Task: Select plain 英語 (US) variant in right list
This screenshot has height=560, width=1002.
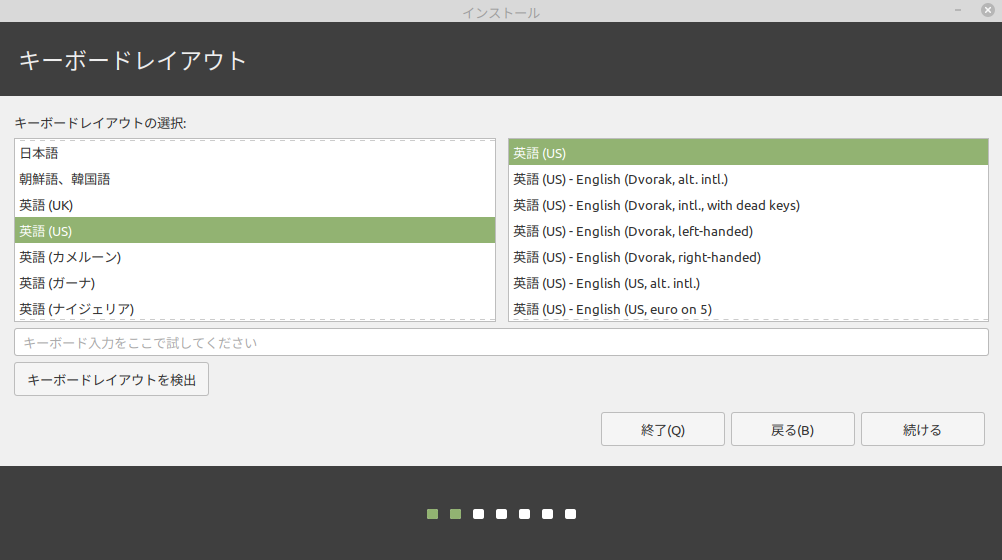Action: [x=748, y=153]
